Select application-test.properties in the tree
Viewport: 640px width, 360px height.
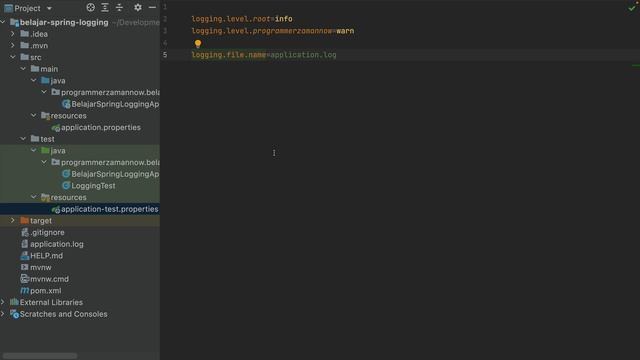pyautogui.click(x=109, y=209)
